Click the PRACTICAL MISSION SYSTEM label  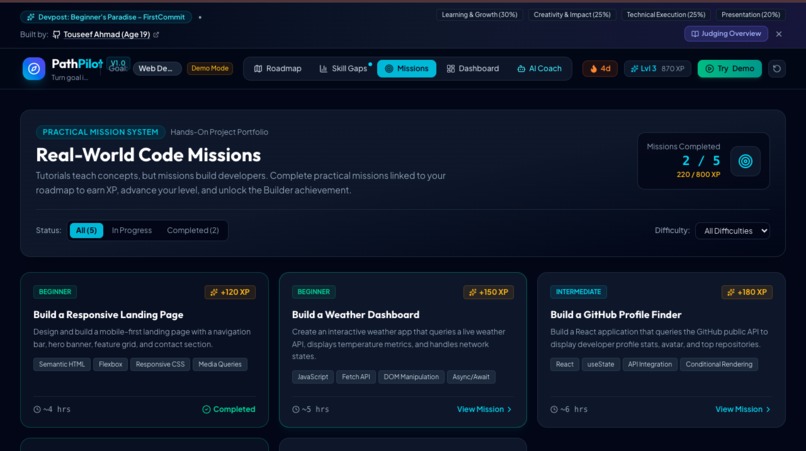pyautogui.click(x=100, y=132)
